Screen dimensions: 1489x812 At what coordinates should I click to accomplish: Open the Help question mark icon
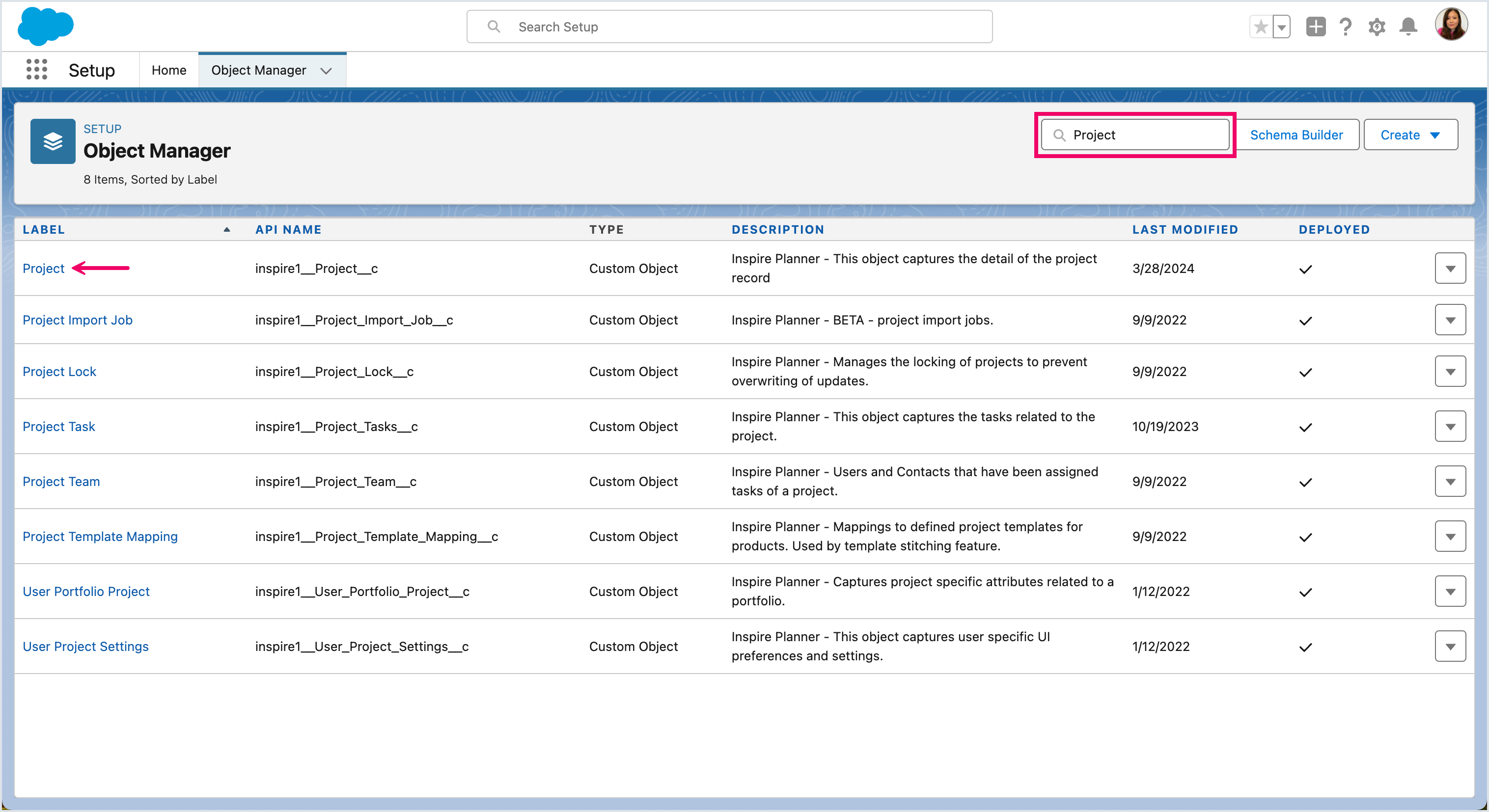1346,27
